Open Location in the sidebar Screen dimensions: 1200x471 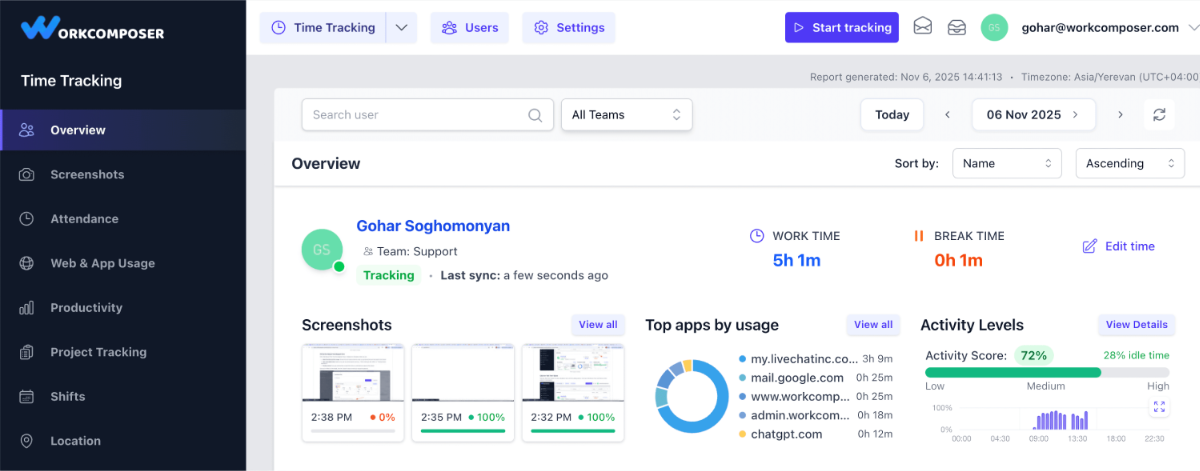tap(123, 441)
